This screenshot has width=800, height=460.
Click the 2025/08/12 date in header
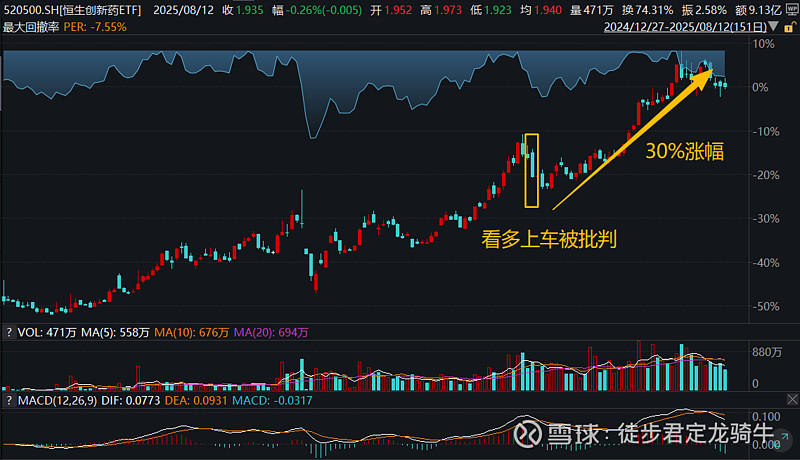pos(183,10)
